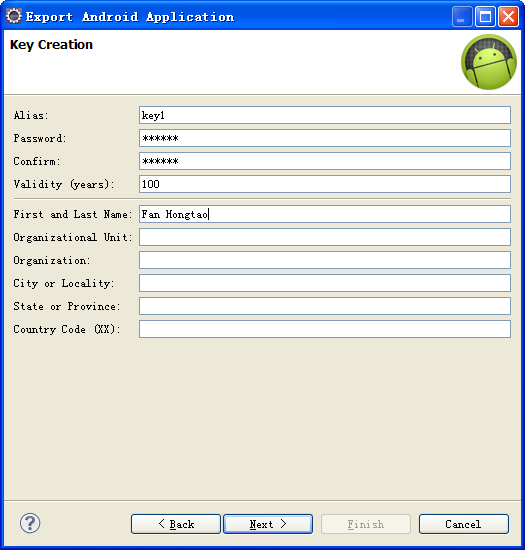
Task: Focus the Alias input field
Action: [325, 115]
